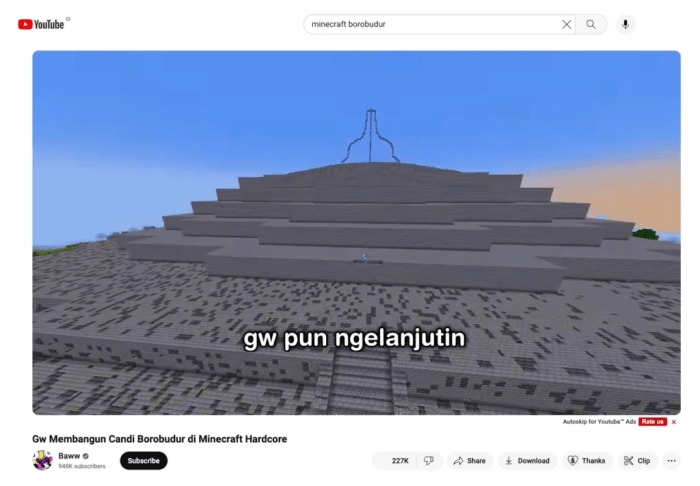
Task: Click the 'gw pun ngelanjutin' subtitle caption
Action: pos(354,339)
